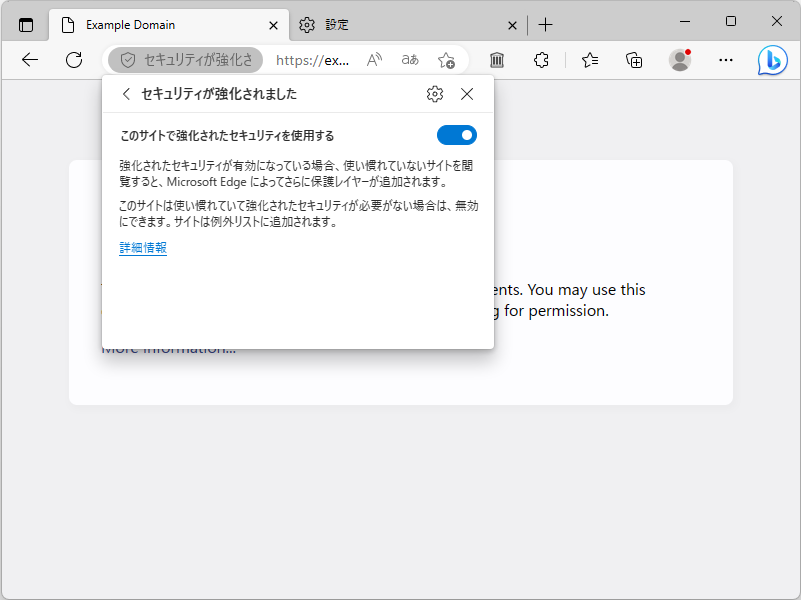Disable enhanced security for this site

tap(456, 135)
